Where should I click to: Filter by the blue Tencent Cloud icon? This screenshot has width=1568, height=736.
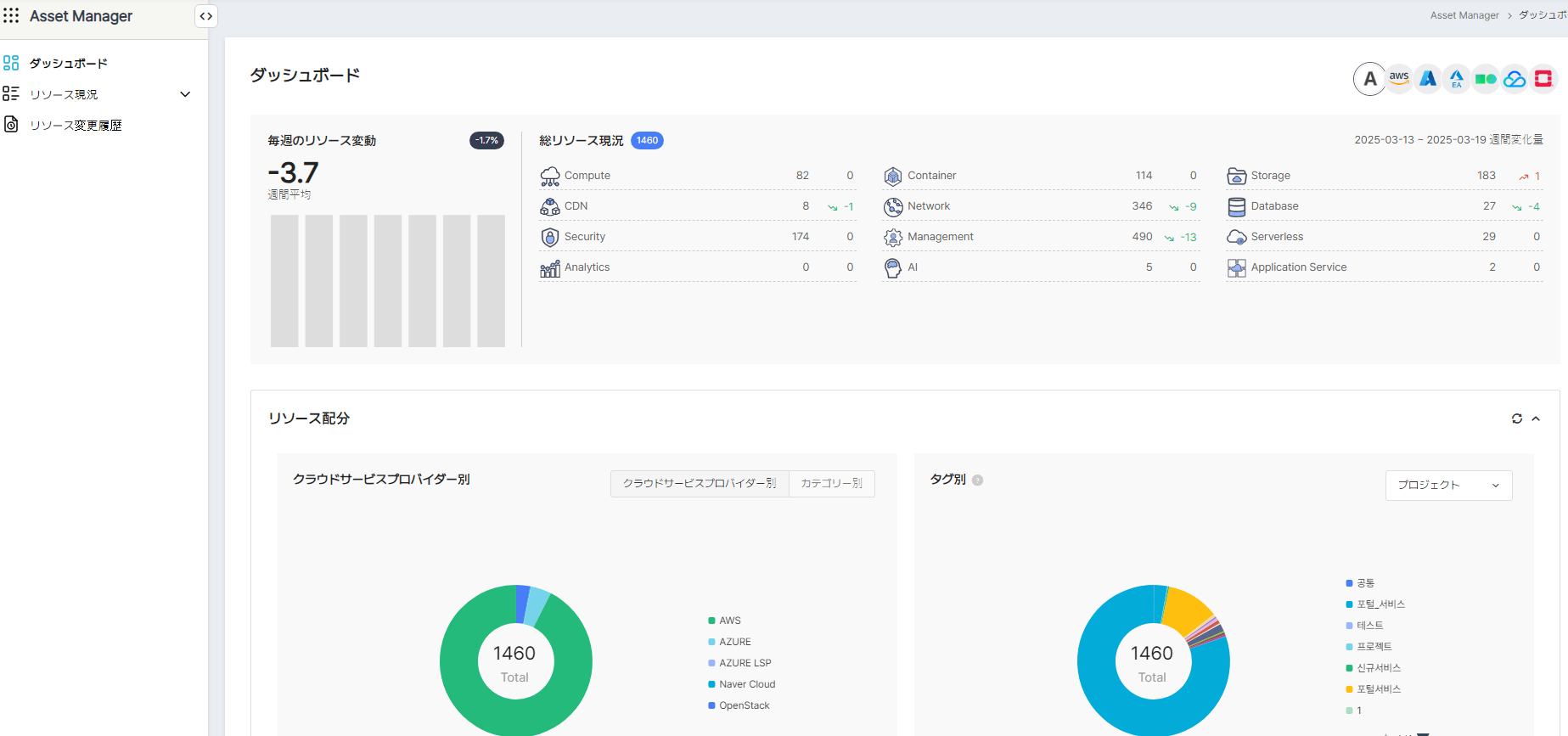click(1515, 79)
